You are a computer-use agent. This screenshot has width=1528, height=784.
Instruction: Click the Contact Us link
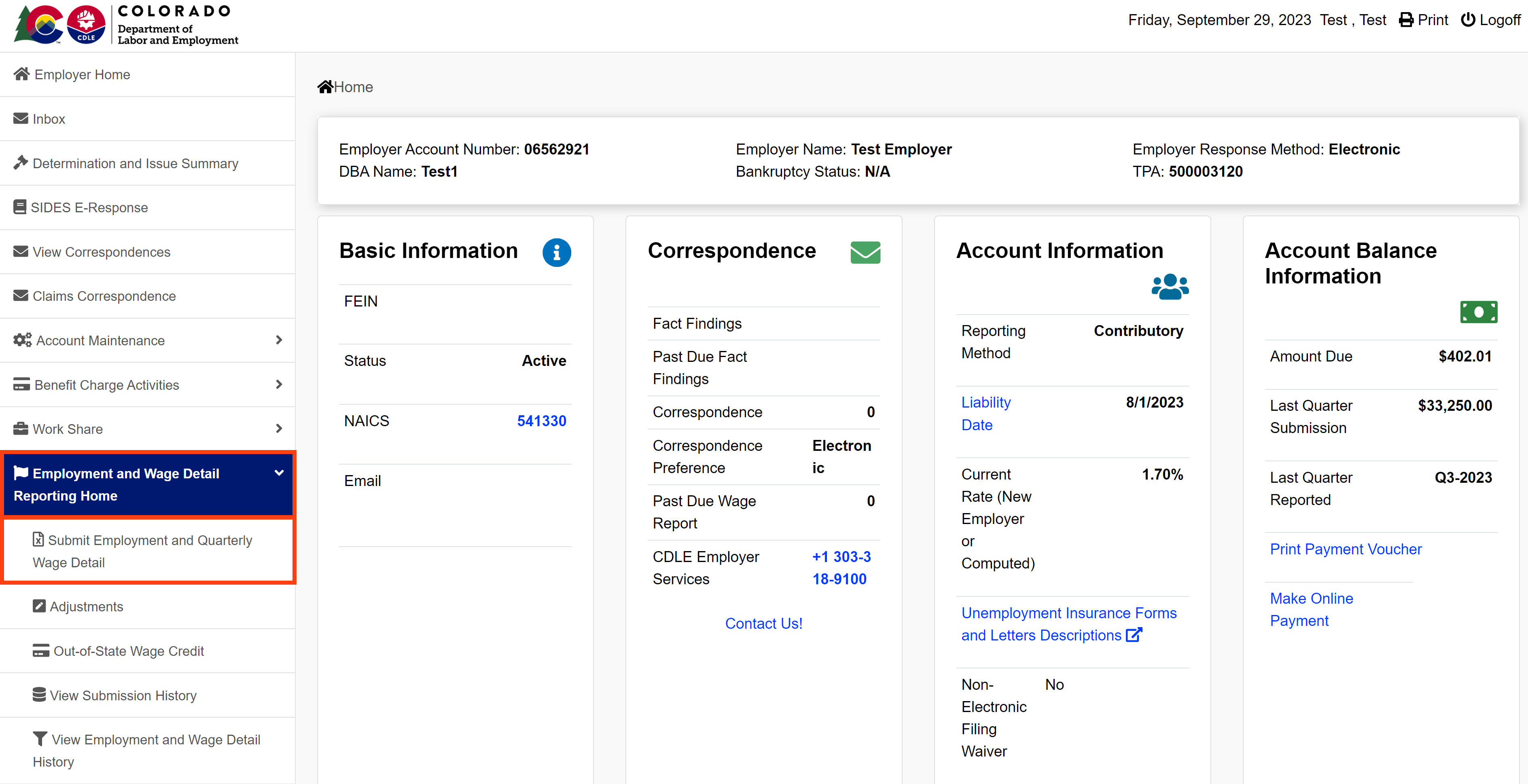763,623
